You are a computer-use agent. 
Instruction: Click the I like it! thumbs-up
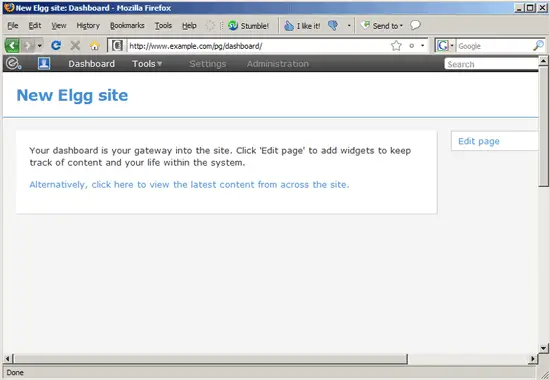click(x=302, y=26)
